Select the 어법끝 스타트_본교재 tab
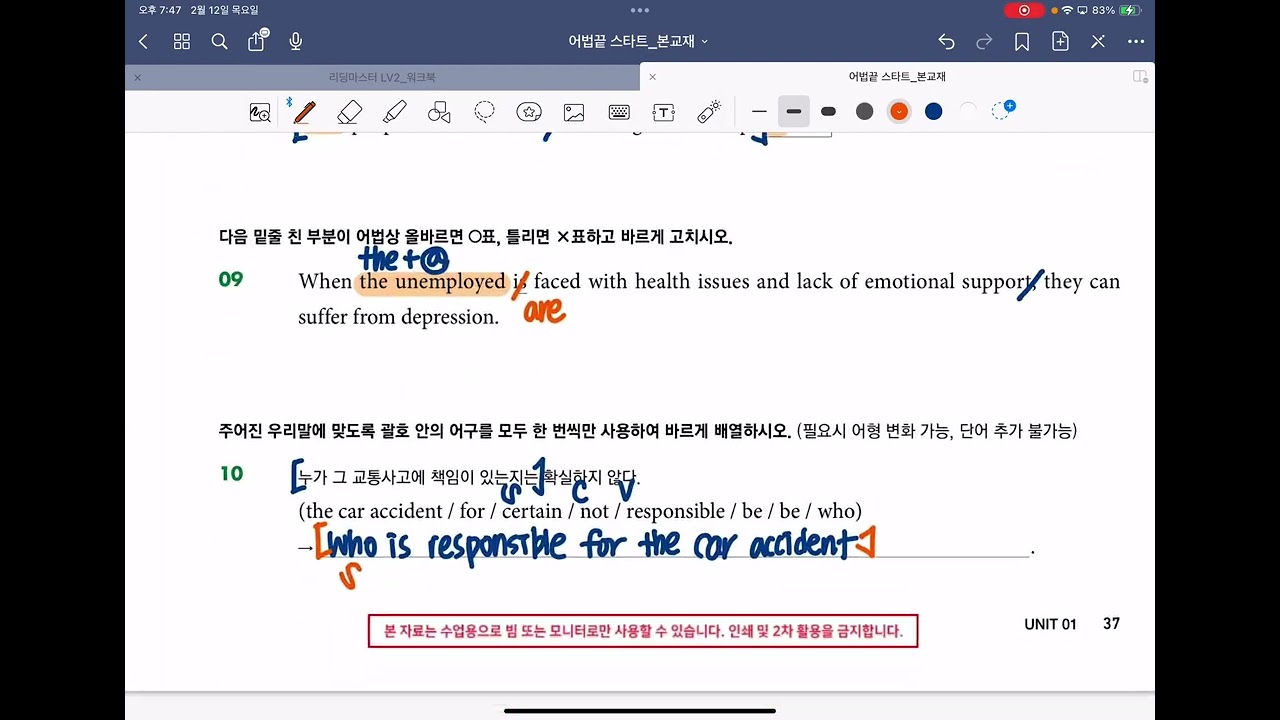The width and height of the screenshot is (1280, 720). pyautogui.click(x=897, y=77)
